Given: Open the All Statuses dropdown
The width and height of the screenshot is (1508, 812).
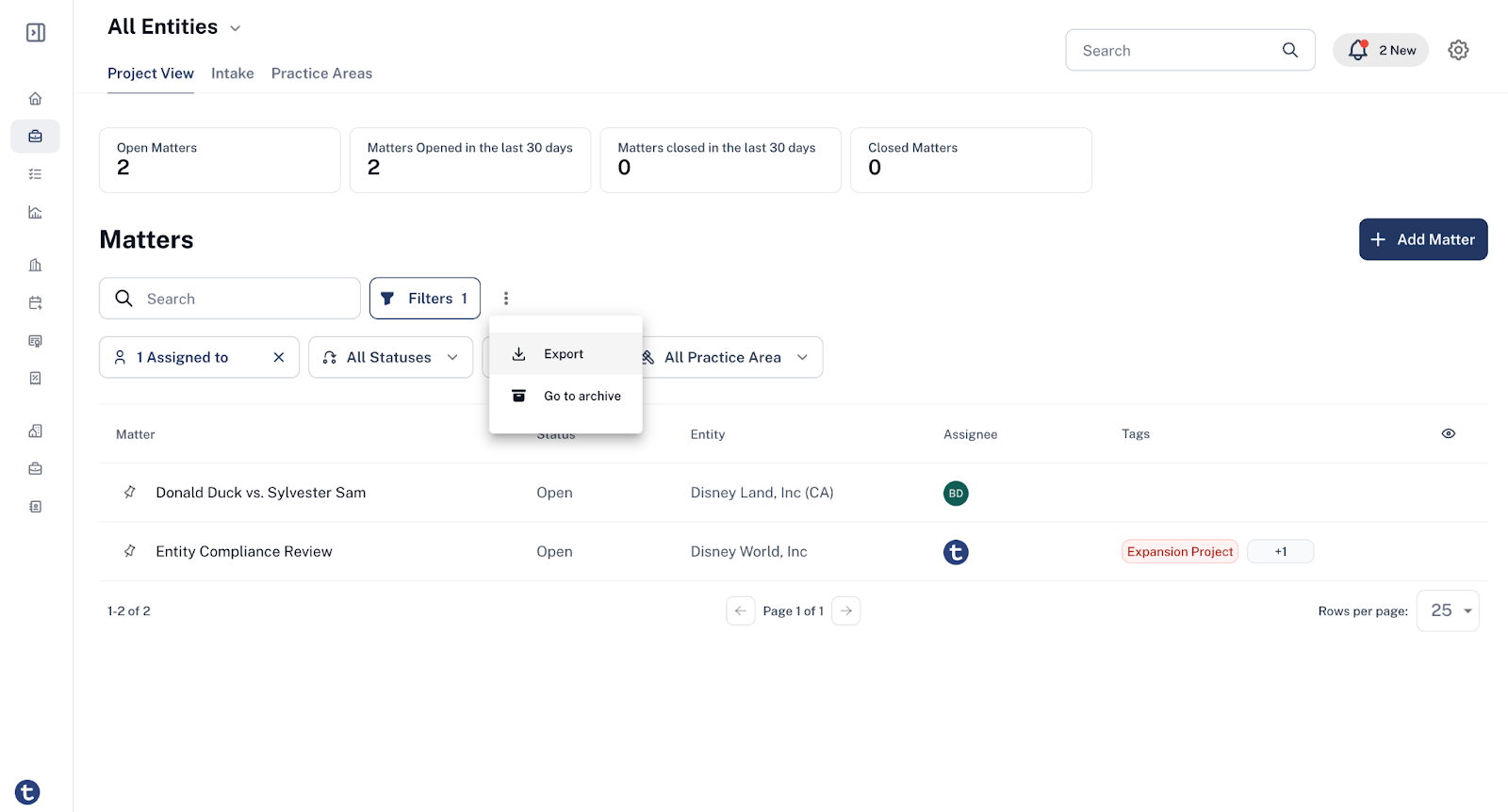Looking at the screenshot, I should (x=390, y=357).
